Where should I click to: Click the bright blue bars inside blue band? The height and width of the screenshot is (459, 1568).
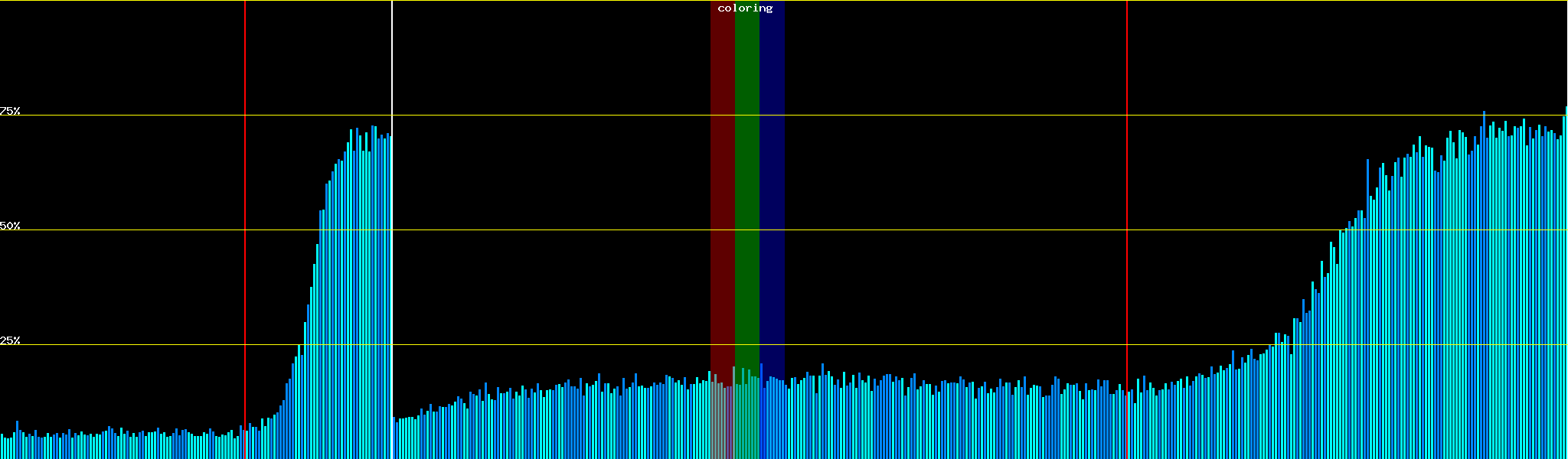point(772,421)
